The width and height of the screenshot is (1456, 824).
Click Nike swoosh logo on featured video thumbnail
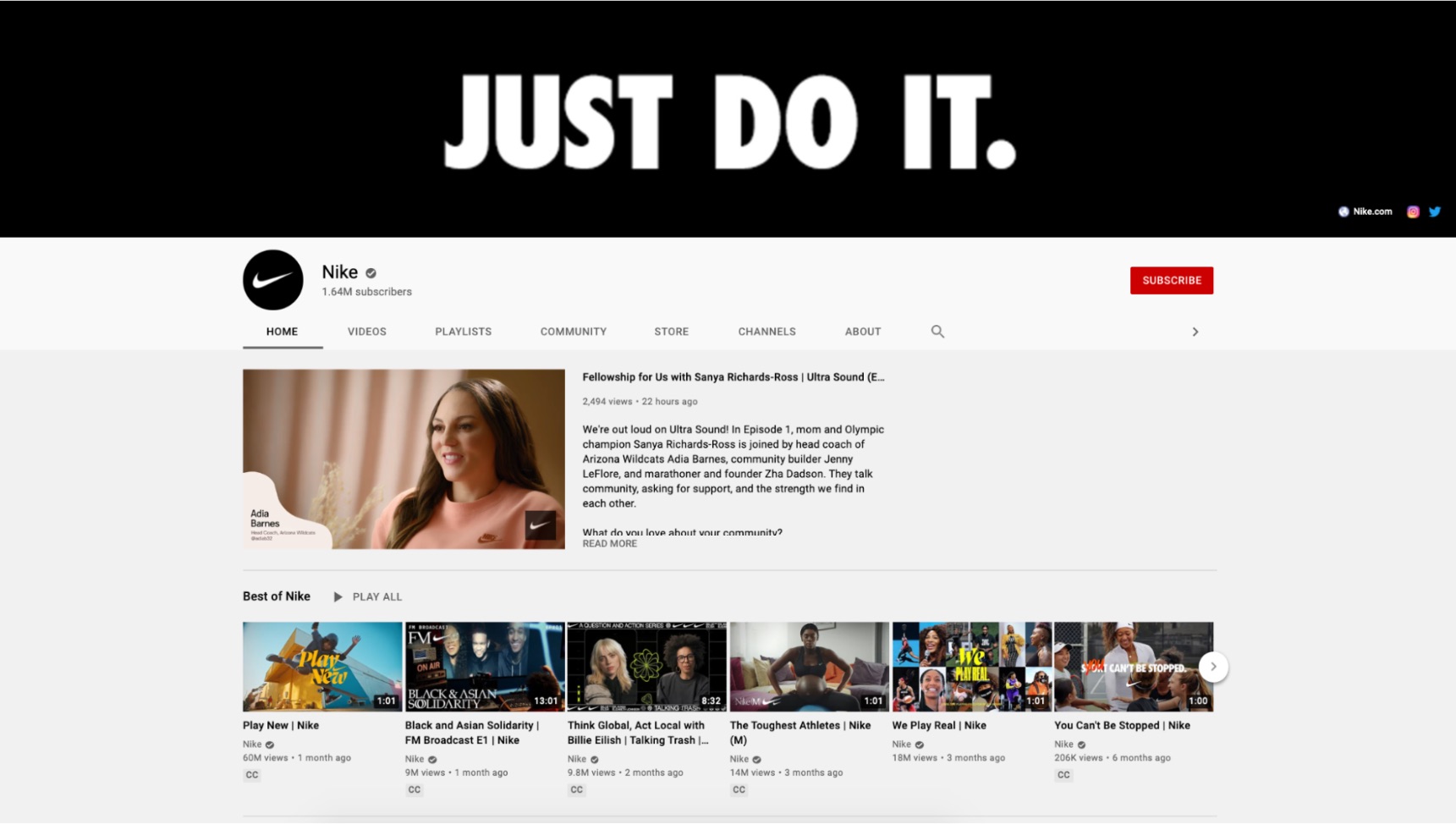540,525
